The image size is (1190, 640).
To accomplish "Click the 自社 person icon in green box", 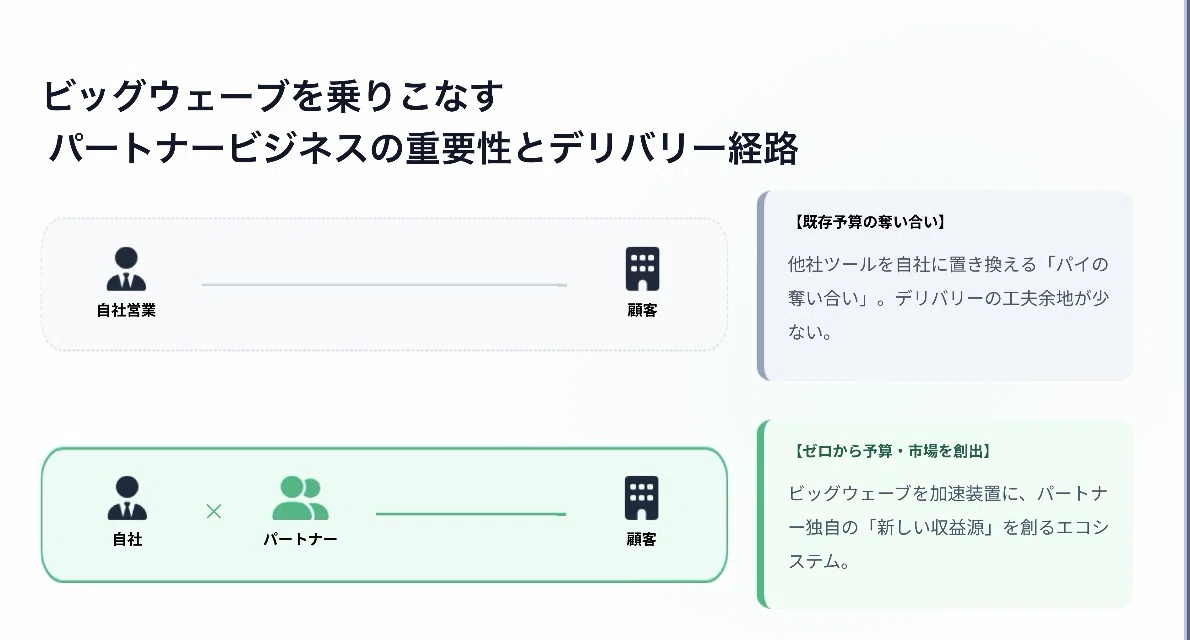I will point(127,498).
